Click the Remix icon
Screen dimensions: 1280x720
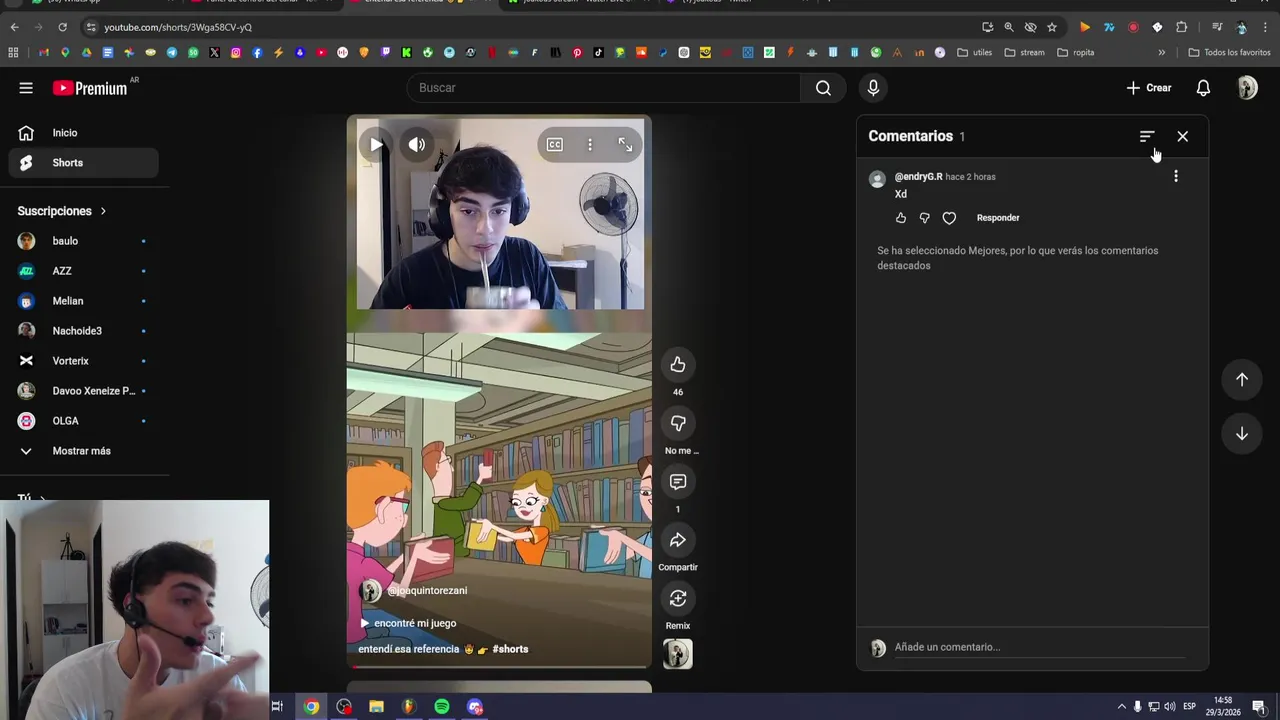coord(678,599)
